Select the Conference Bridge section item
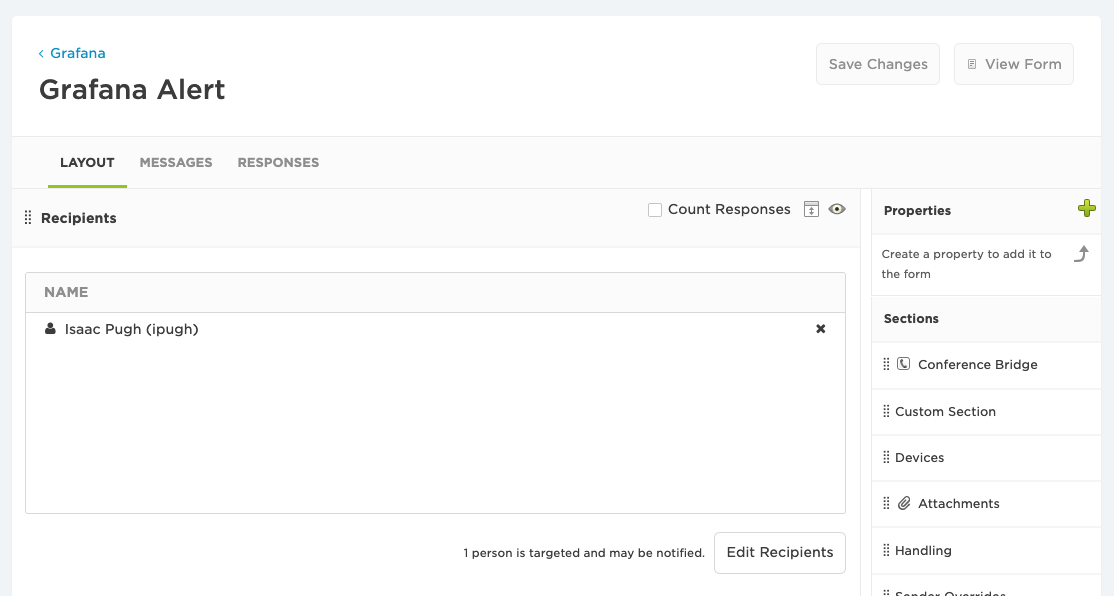 [x=986, y=365]
